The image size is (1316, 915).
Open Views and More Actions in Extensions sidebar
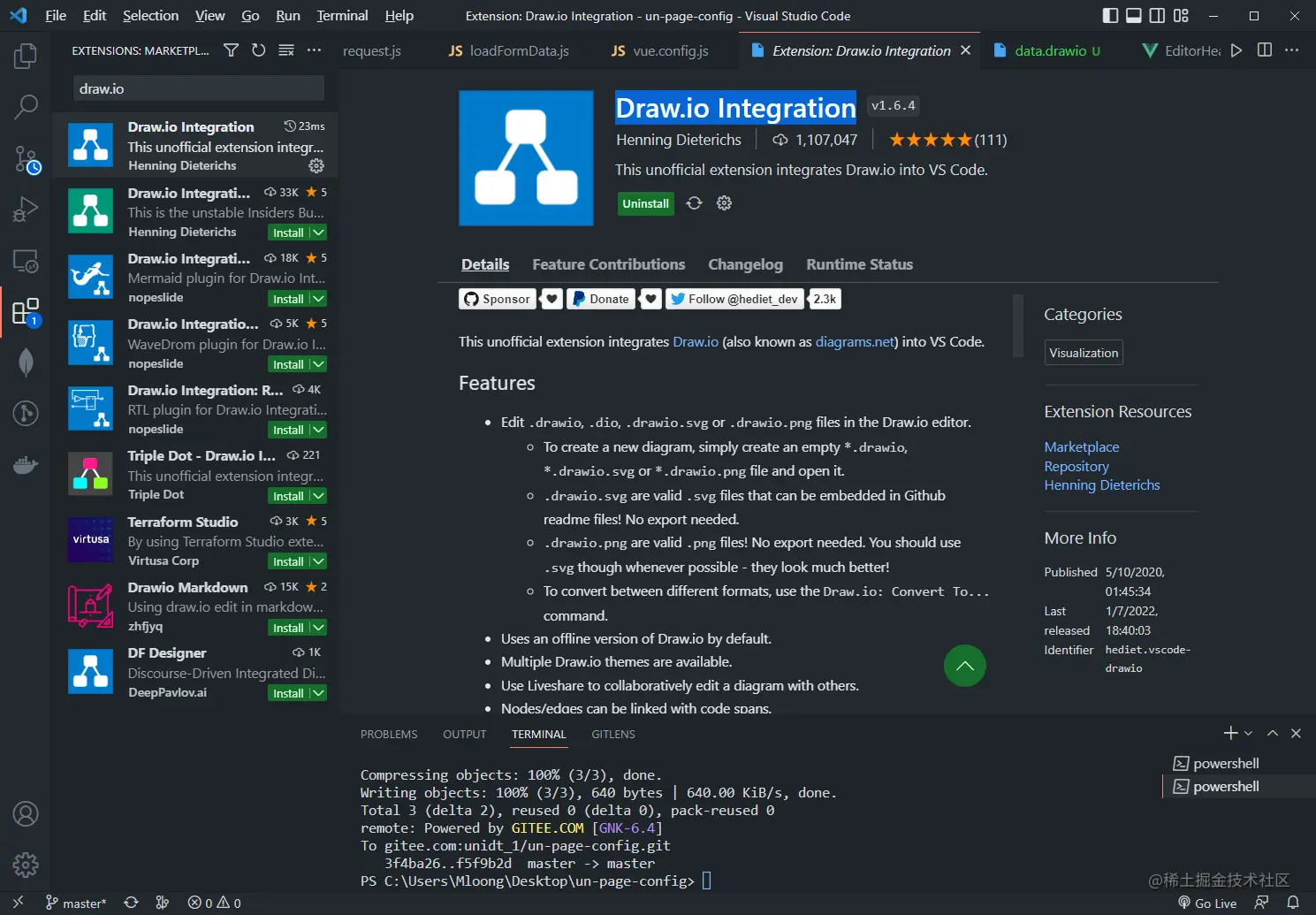314,50
